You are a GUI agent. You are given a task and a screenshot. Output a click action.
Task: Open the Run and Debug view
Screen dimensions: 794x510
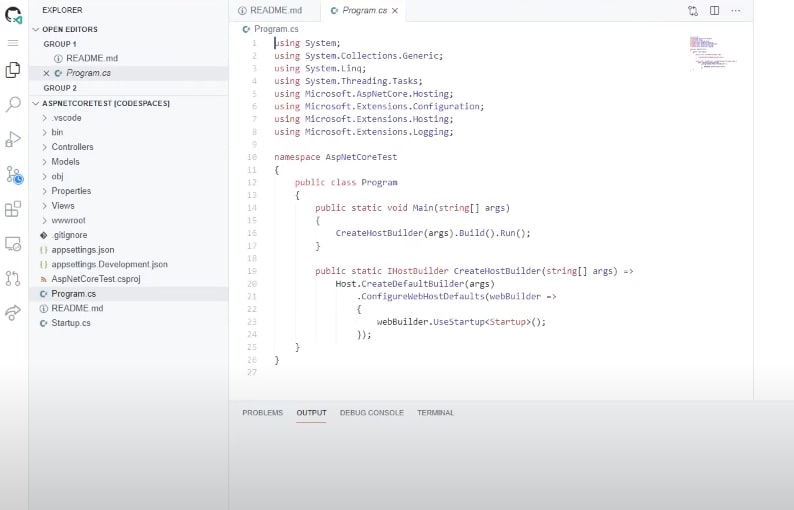pos(13,139)
